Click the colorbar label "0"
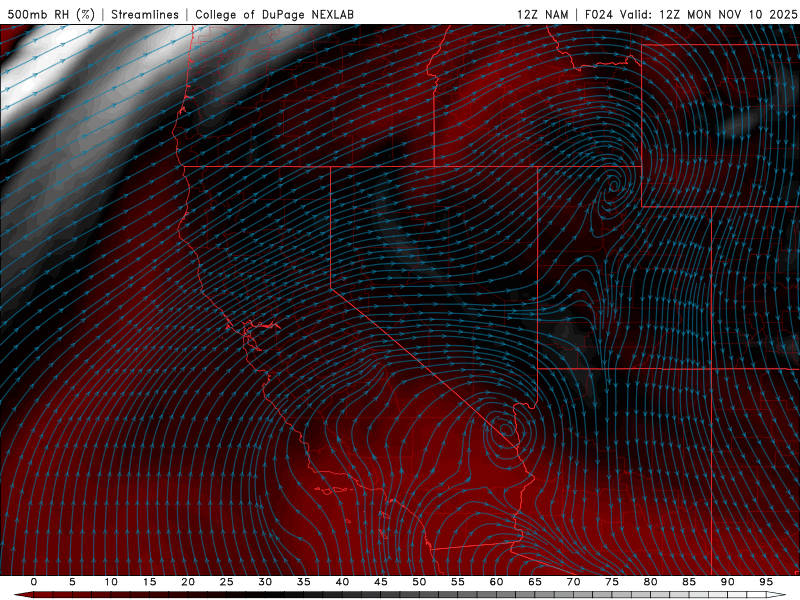Viewport: 800px width, 600px height. pos(34,582)
